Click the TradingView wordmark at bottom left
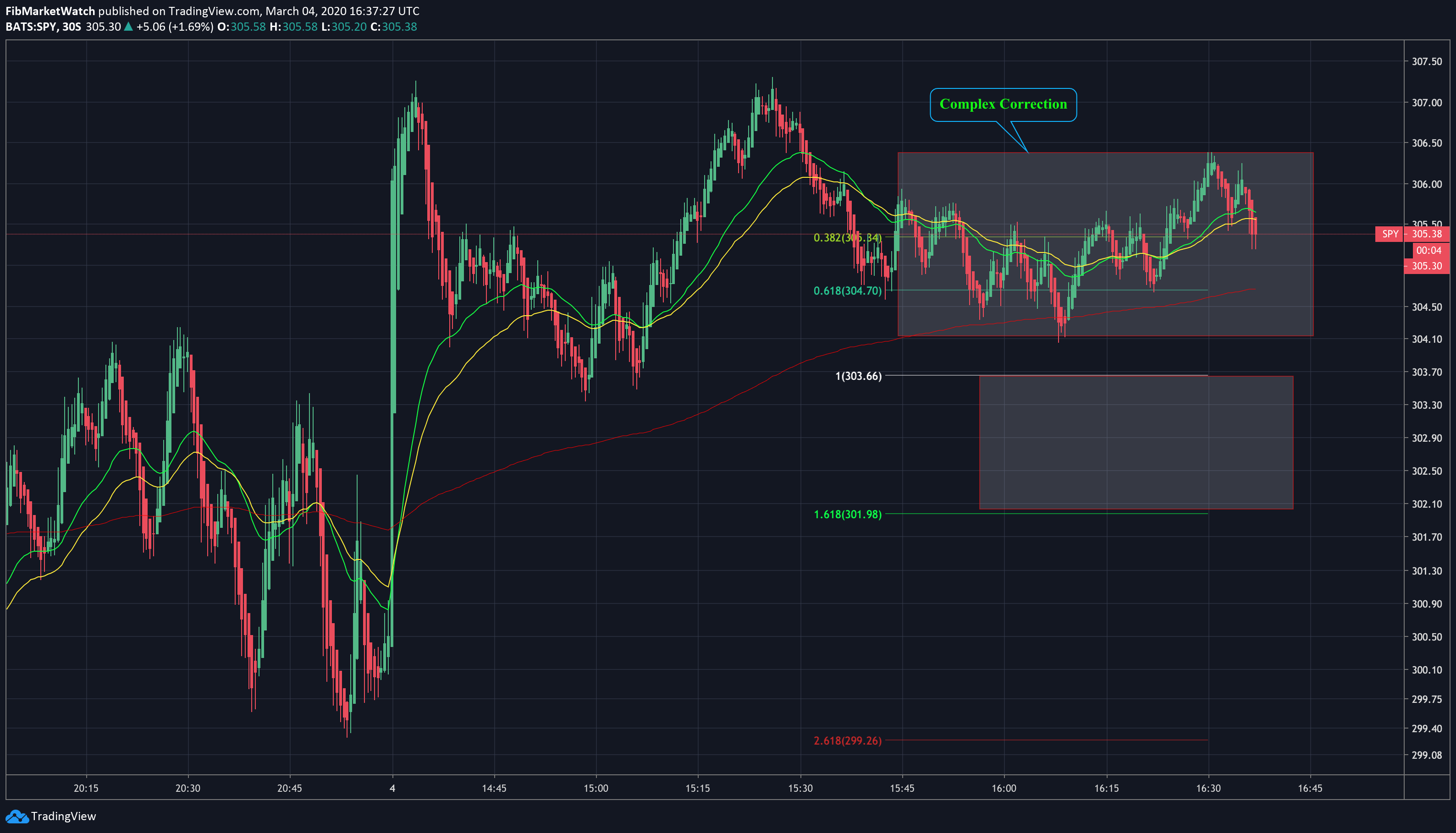The image size is (1456, 833). (64, 817)
